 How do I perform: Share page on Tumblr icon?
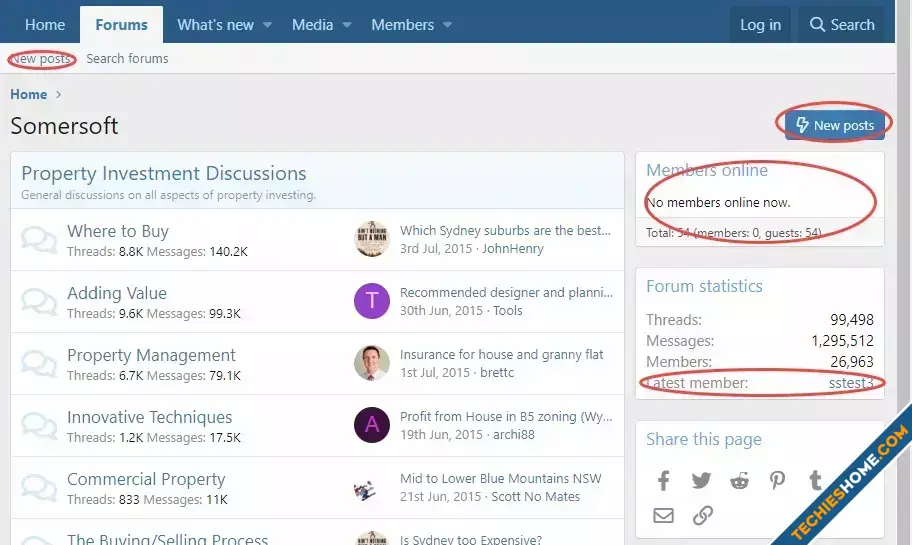pyautogui.click(x=815, y=480)
